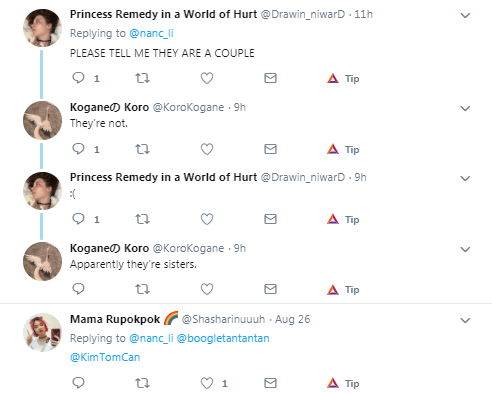Screen dimensions: 492x393
Task: Like Mama Rupokpok's @KimTomCan tweet
Action: click(x=207, y=383)
